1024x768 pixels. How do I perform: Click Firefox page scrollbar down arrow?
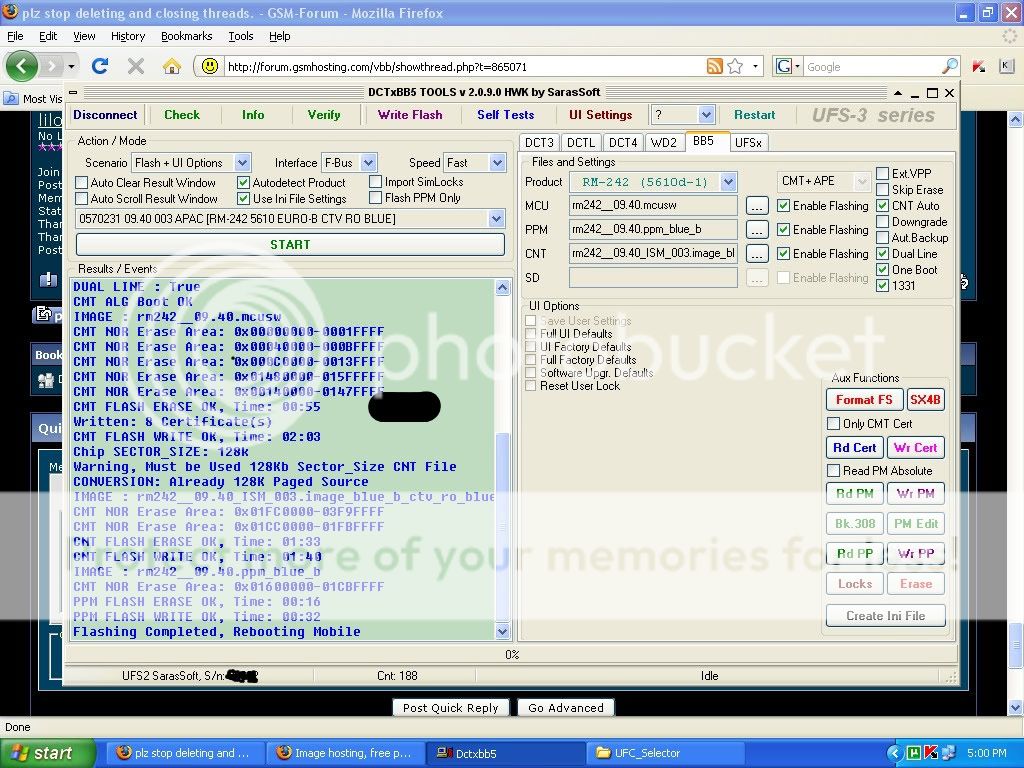click(x=1016, y=707)
